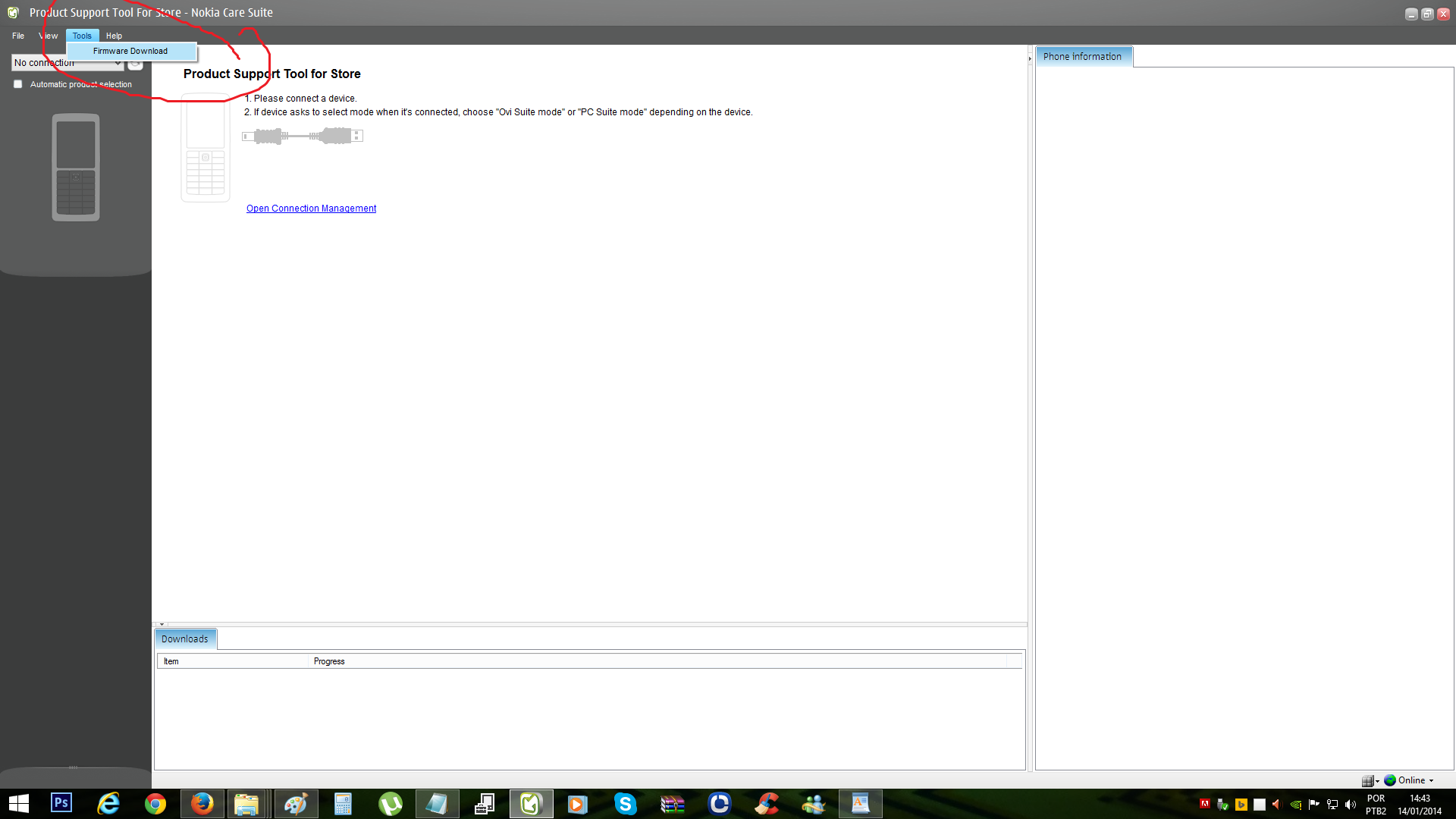The image size is (1456, 819).
Task: Open uTorrent from the taskbar
Action: pos(390,804)
